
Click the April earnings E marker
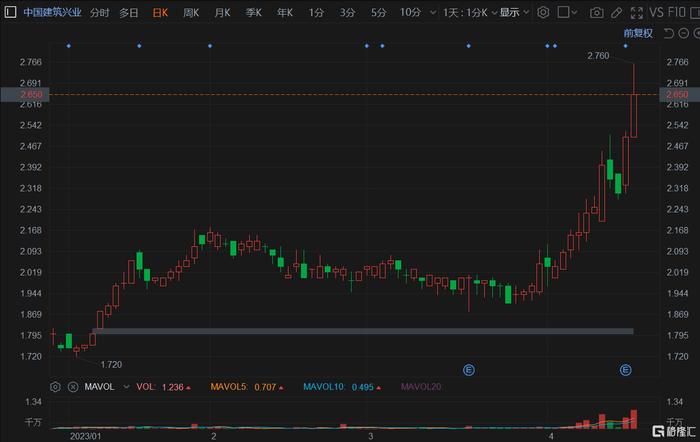pyautogui.click(x=625, y=370)
